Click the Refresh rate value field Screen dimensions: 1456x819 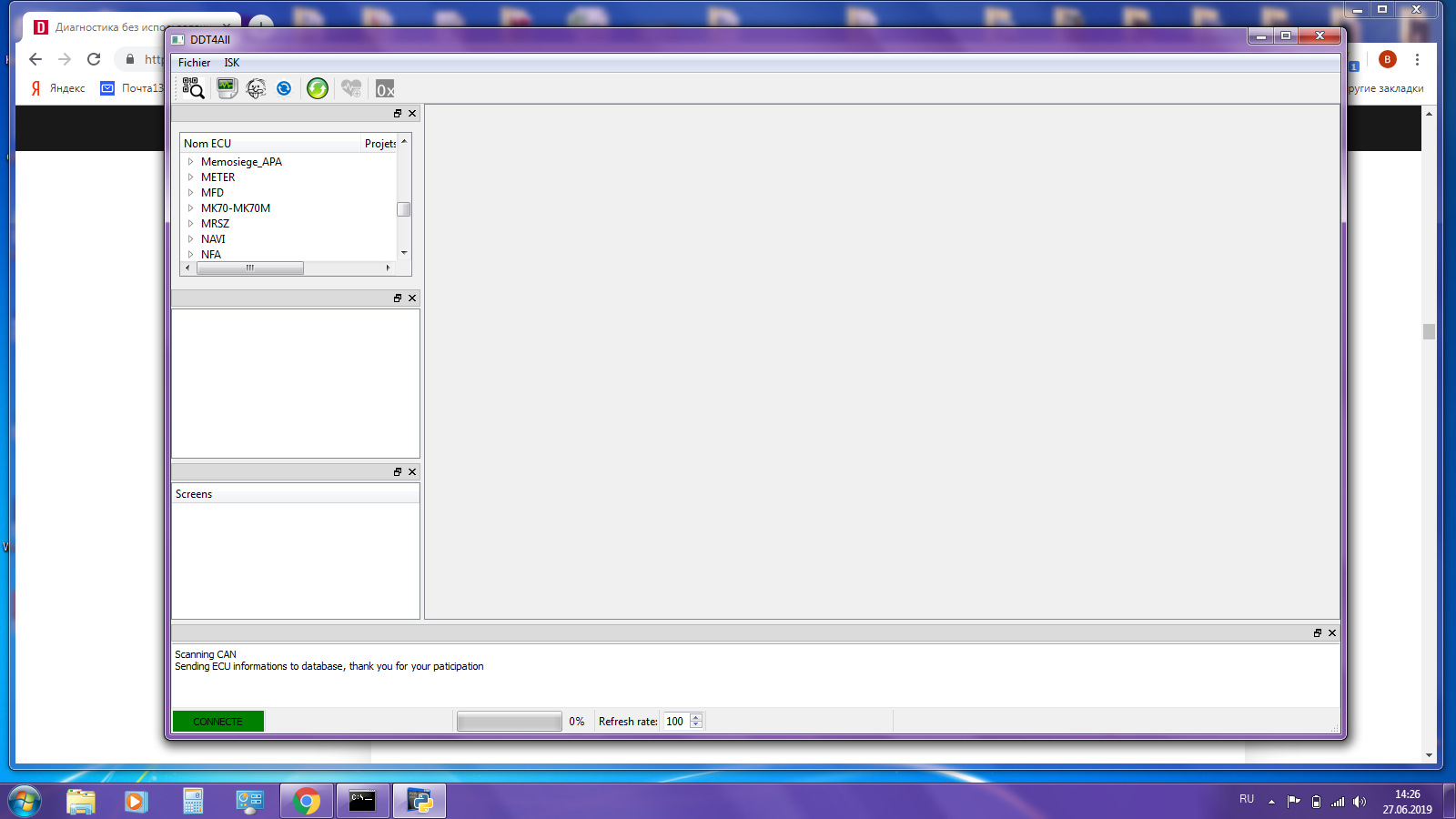click(x=675, y=722)
